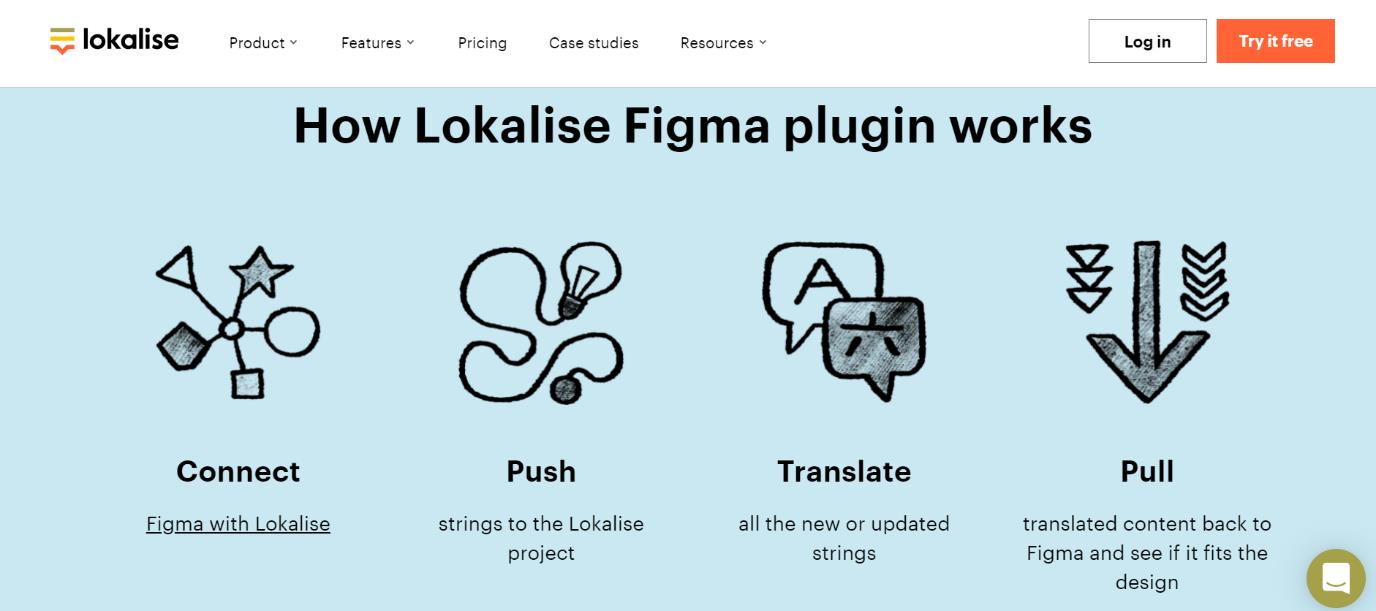The height and width of the screenshot is (611, 1376).
Task: Click the Connect nodes diagram illustration
Action: (238, 322)
